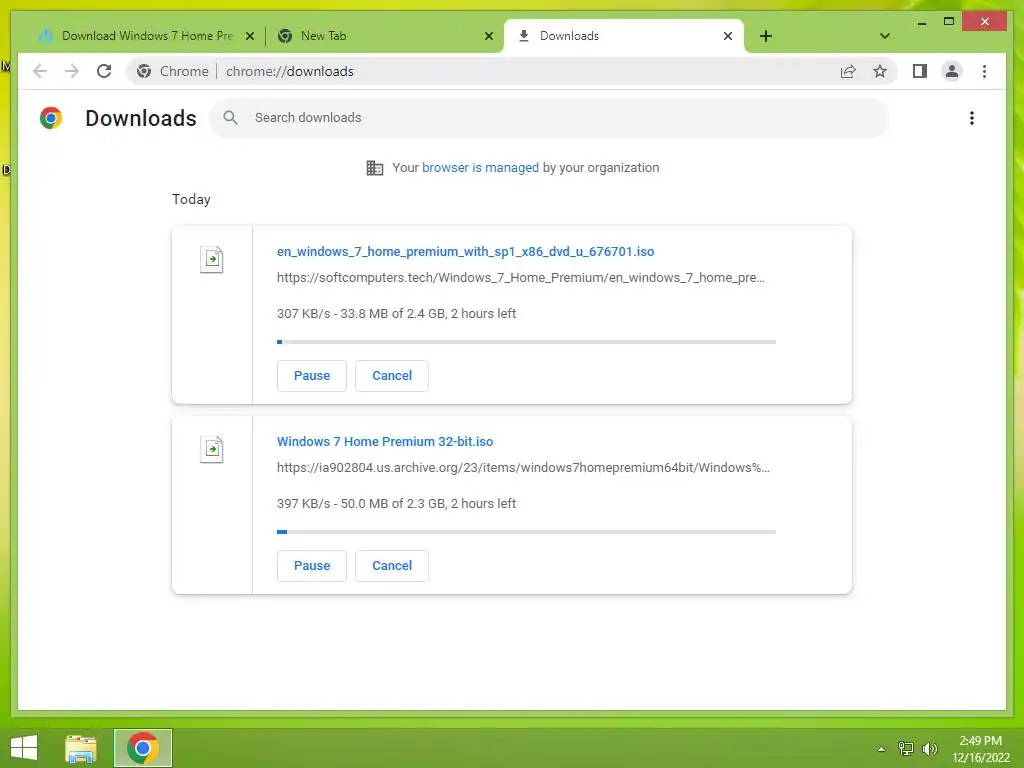Open the en_windows_7_home_premium_with_sp1 file link
Screen dimensions: 1024x768
pyautogui.click(x=465, y=251)
